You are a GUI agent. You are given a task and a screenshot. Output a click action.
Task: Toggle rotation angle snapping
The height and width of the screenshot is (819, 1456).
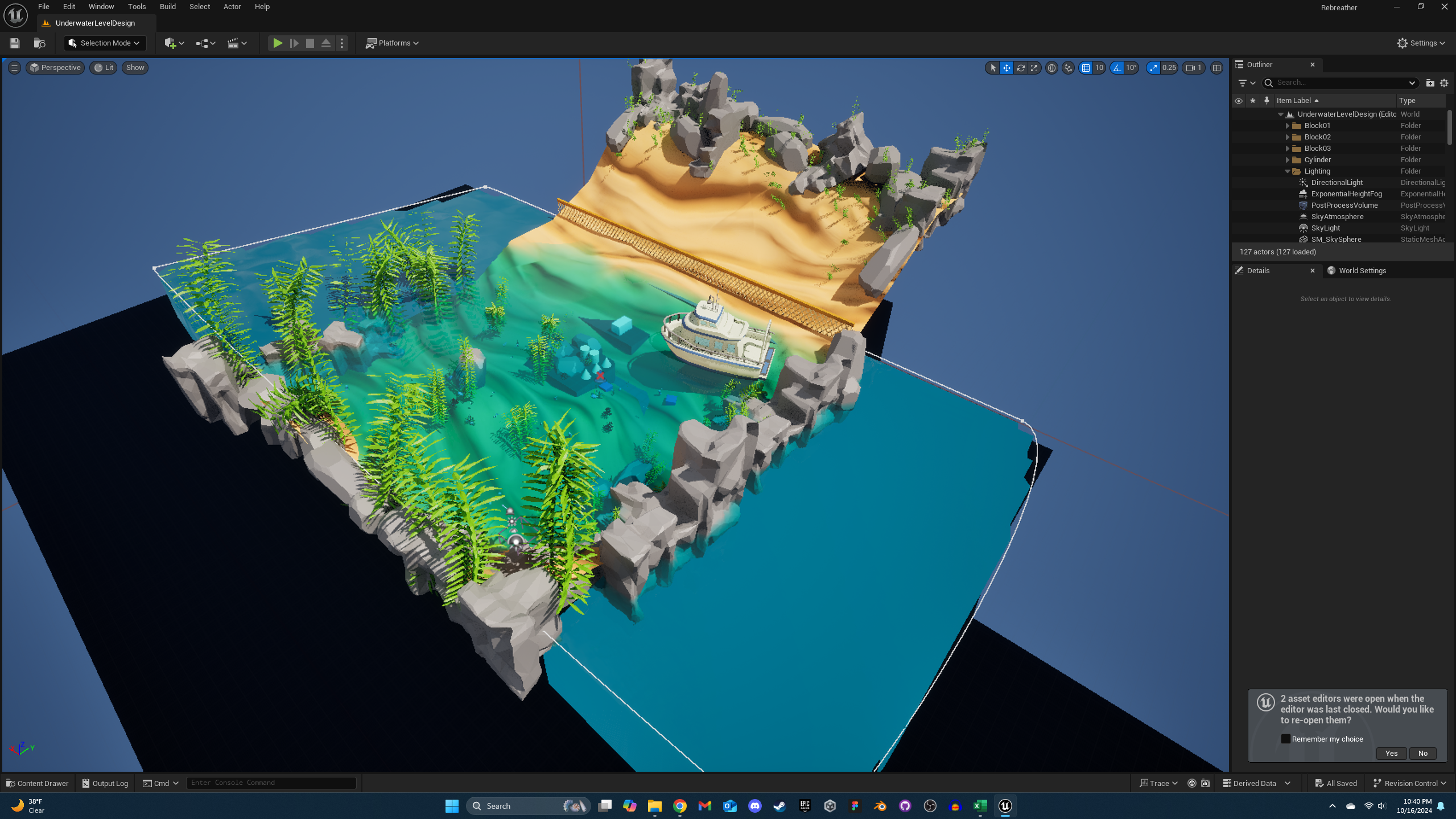1117,68
